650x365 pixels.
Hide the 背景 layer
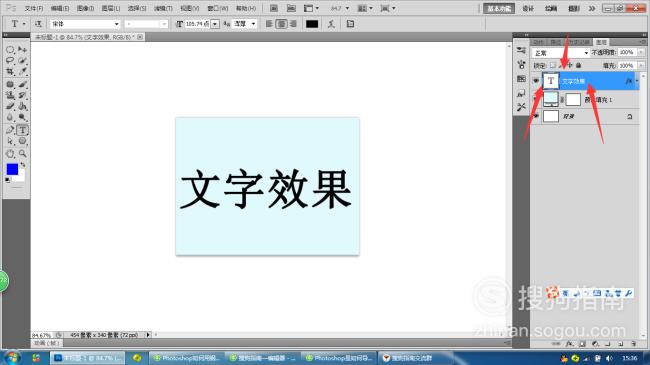(536, 116)
